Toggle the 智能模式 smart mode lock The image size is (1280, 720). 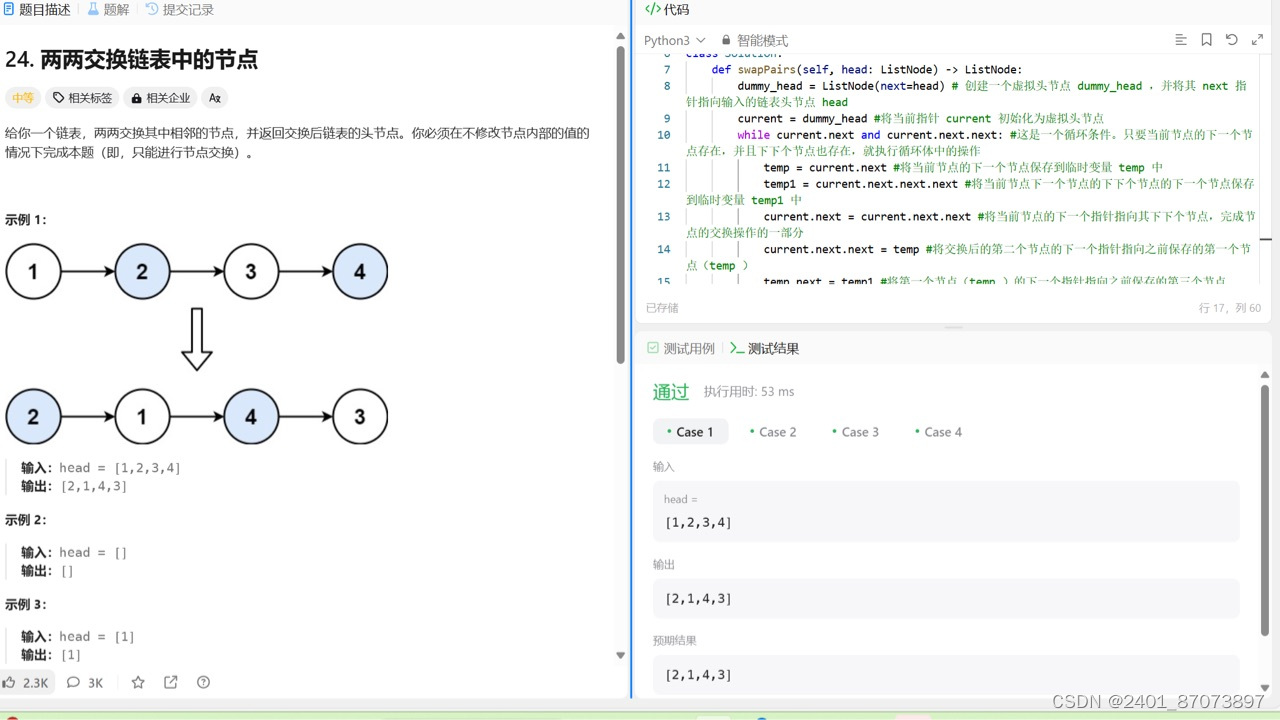754,40
